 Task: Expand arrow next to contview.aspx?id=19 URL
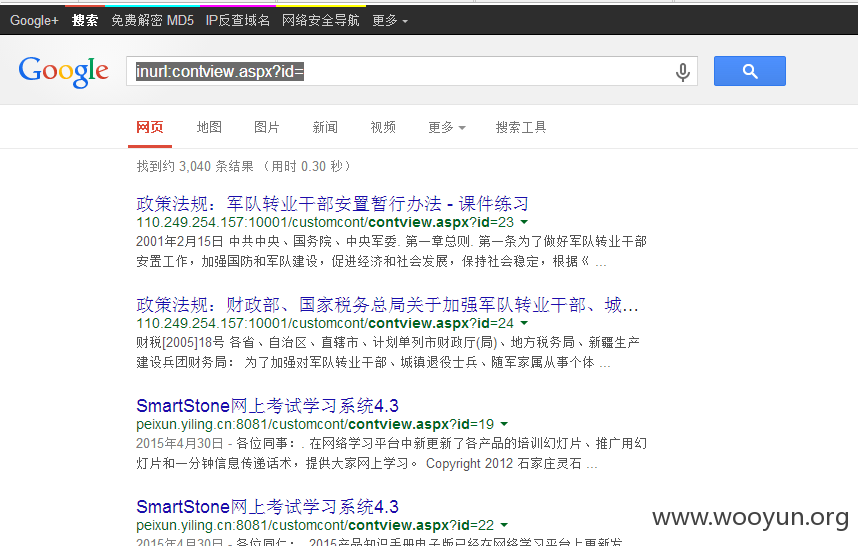504,424
